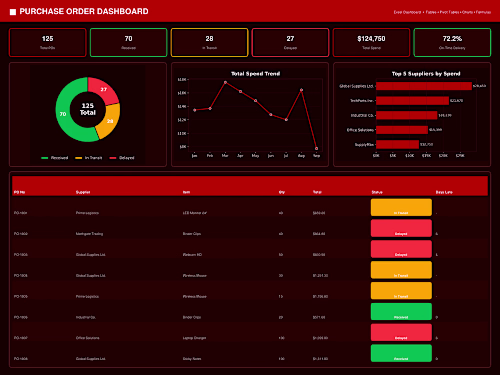Click the Top 5 Suppliers by Spend title

tap(426, 74)
